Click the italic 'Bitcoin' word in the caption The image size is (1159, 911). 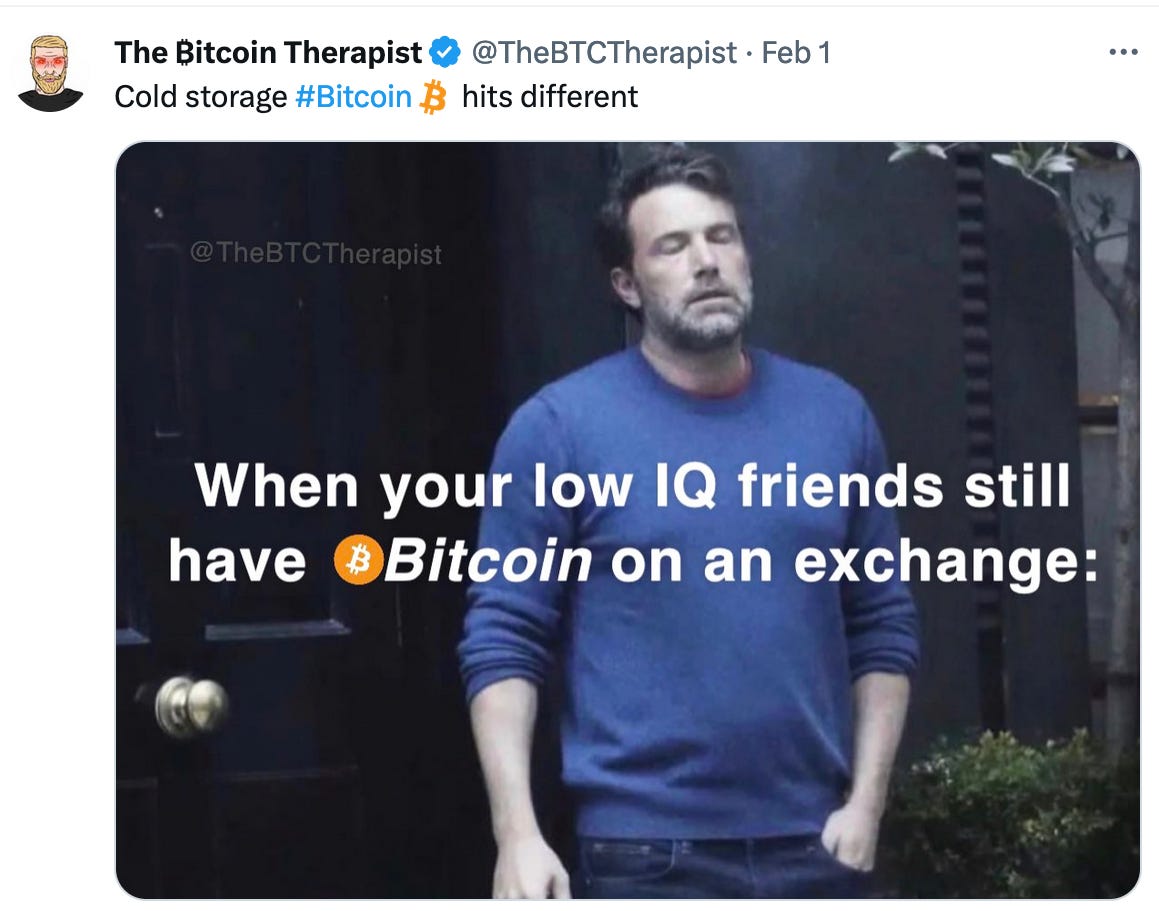point(488,561)
